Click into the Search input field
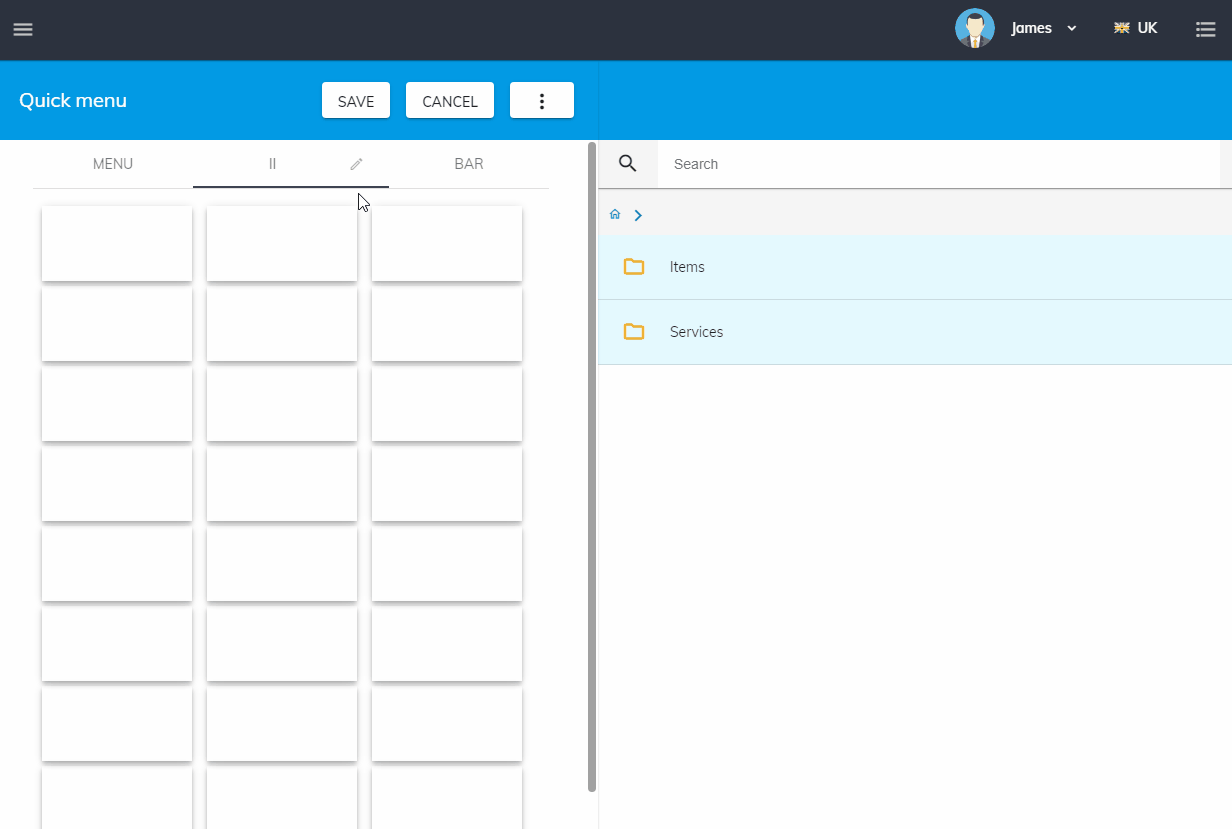Screen dimensions: 1232x829 coord(935,164)
